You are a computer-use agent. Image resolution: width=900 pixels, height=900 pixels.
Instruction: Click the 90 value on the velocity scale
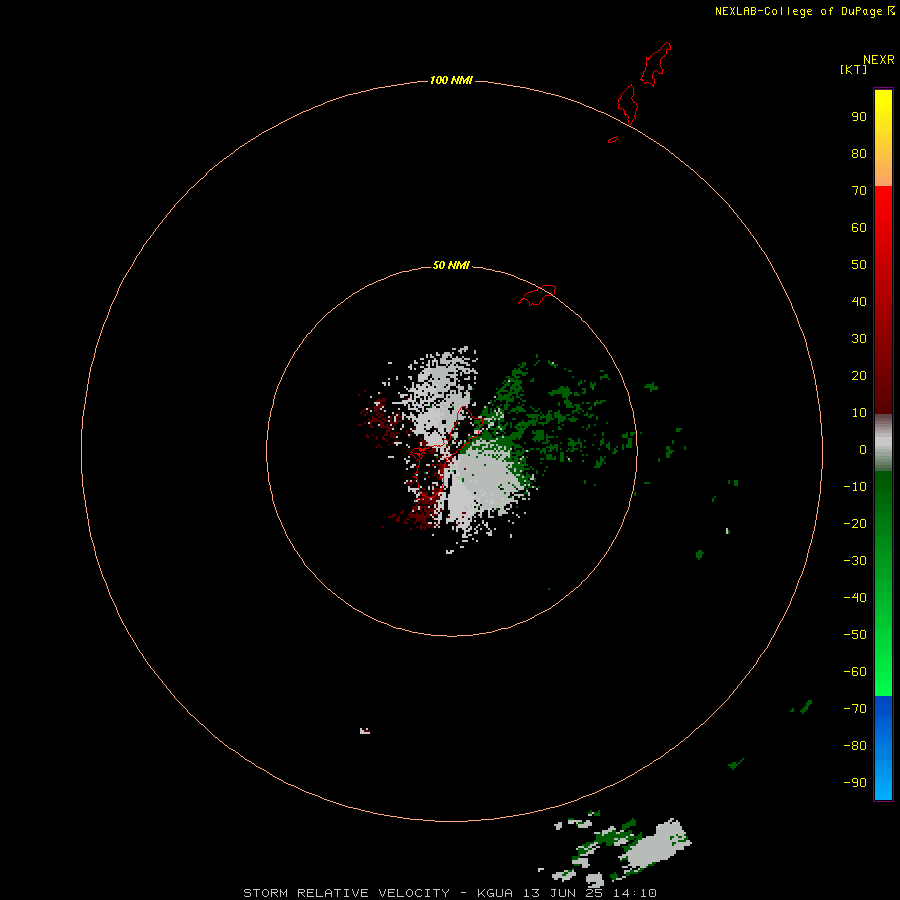859,117
